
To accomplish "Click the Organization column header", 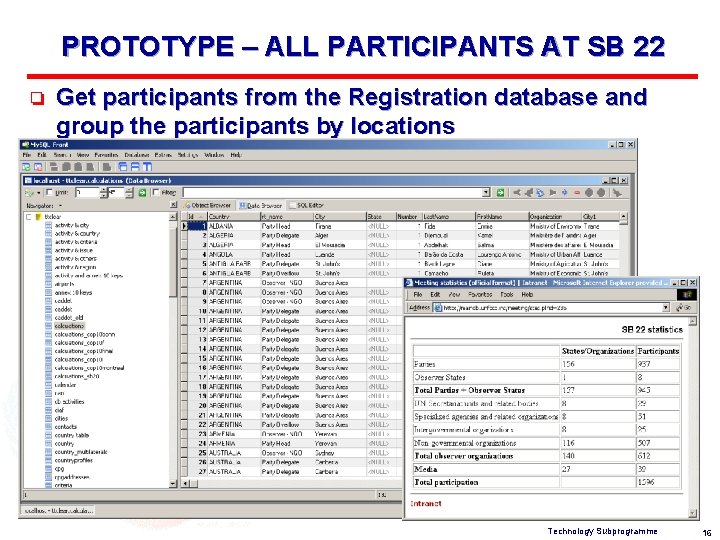I will click(x=555, y=216).
